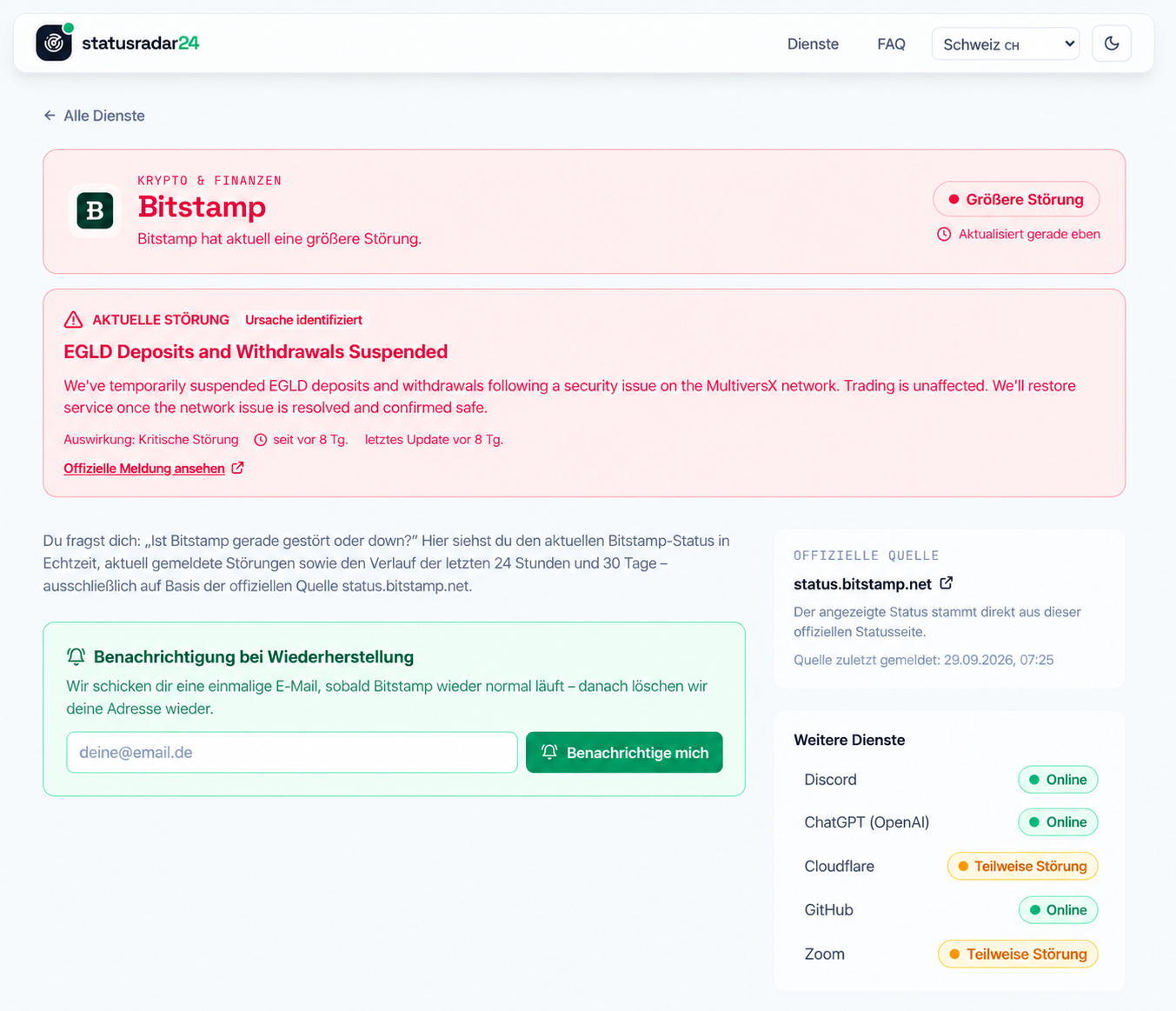This screenshot has height=1011, width=1176.
Task: Click the Bitstamp B logo icon
Action: coord(95,210)
